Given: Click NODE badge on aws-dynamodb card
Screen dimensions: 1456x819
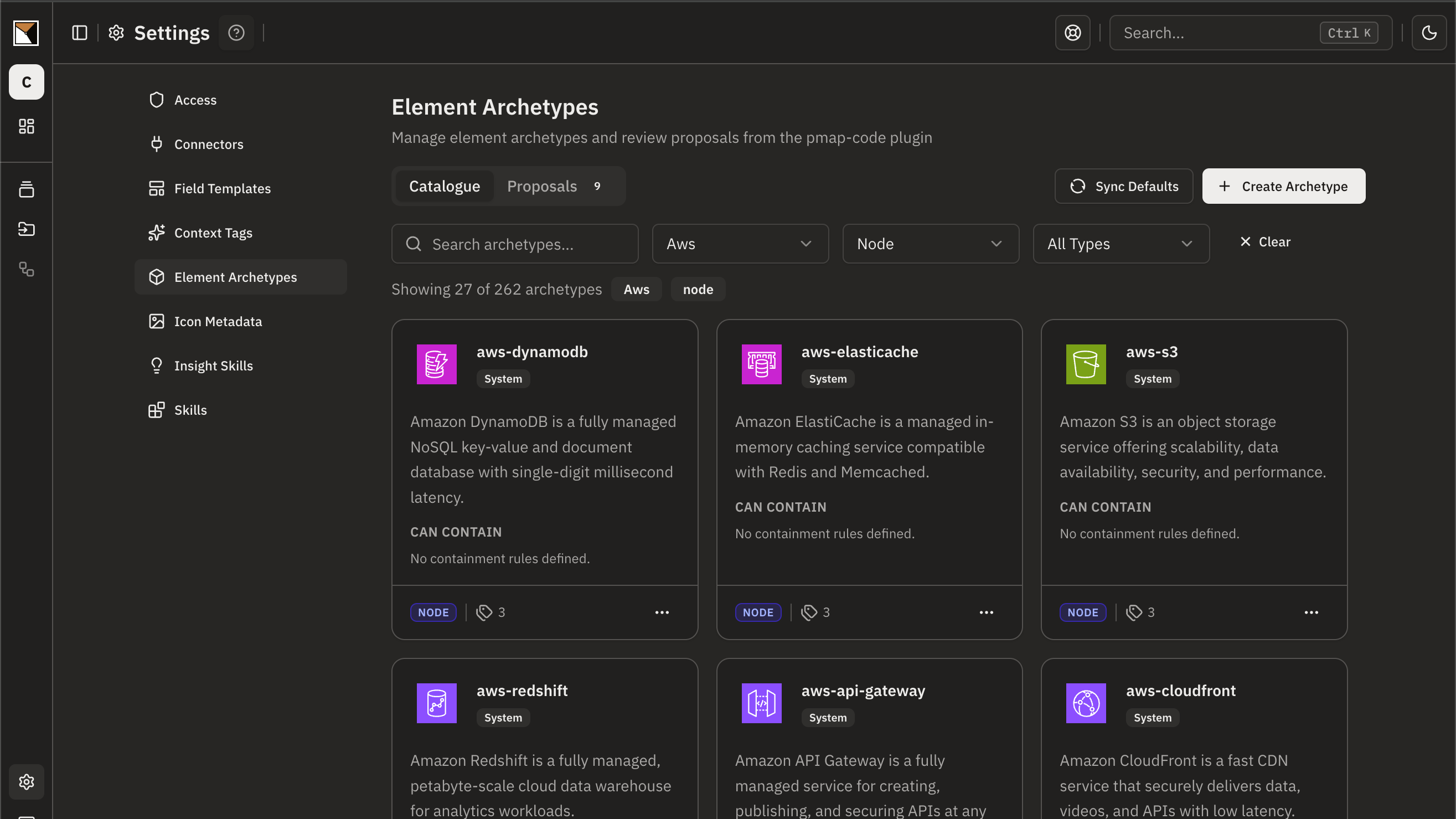Looking at the screenshot, I should click(433, 612).
